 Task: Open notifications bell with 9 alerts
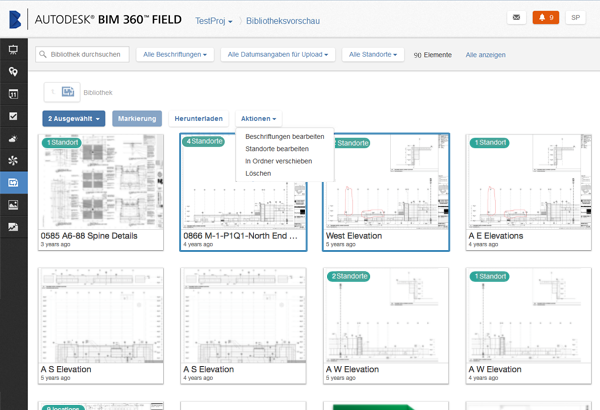(546, 18)
